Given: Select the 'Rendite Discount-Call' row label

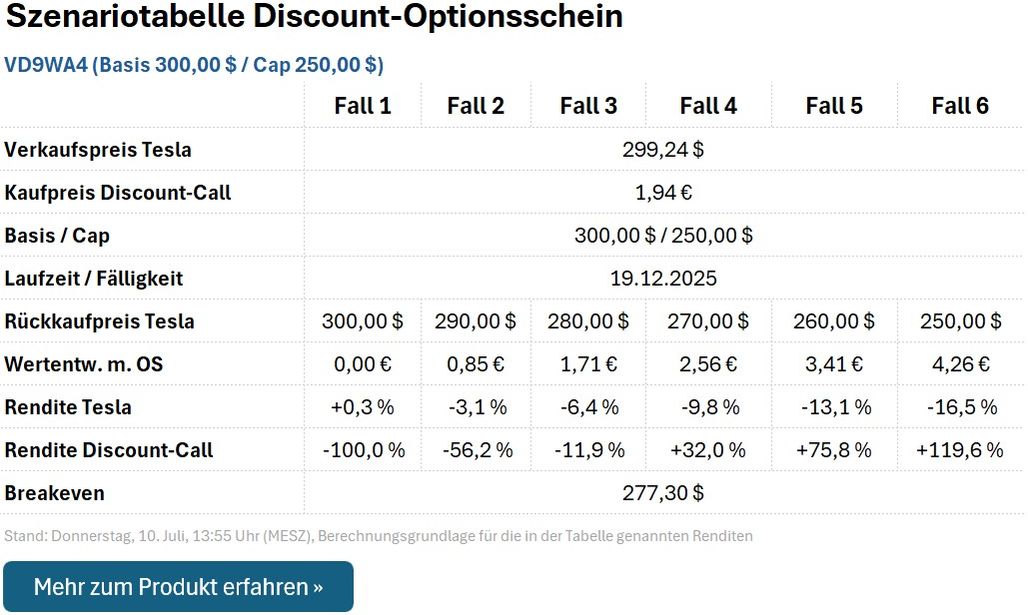Looking at the screenshot, I should pos(109,450).
